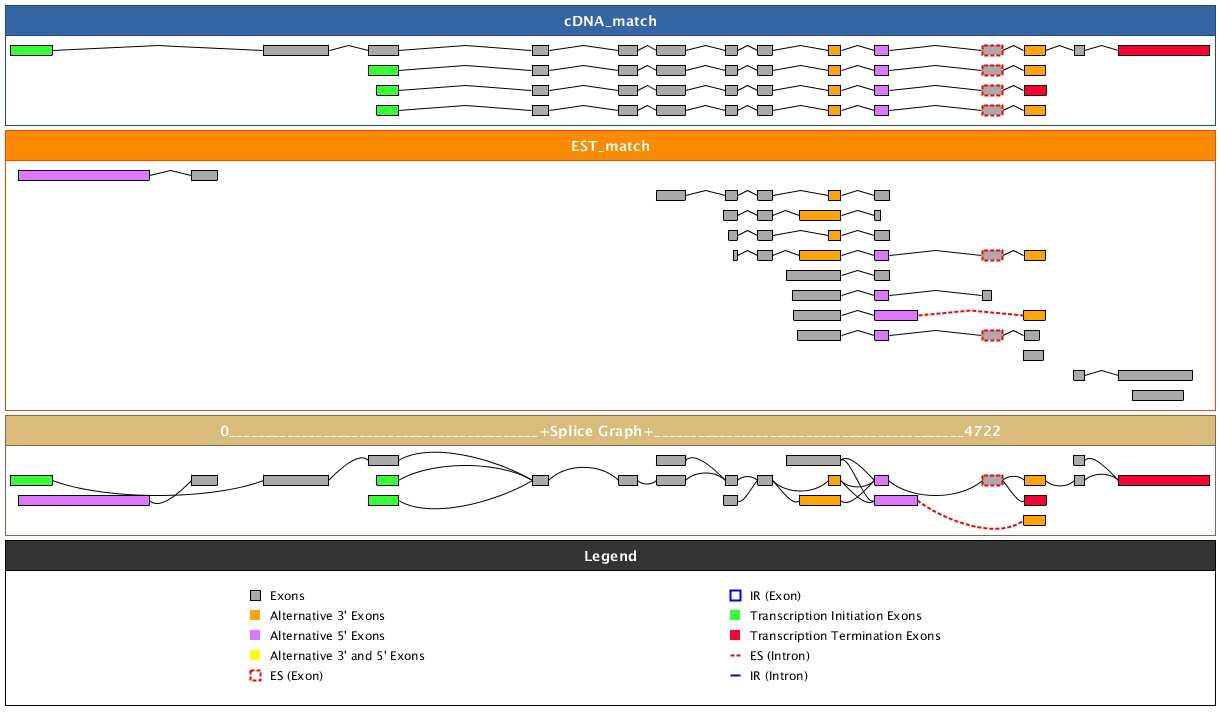Click the blue IR (Exon) legend square
1220x725 pixels.
[735, 596]
